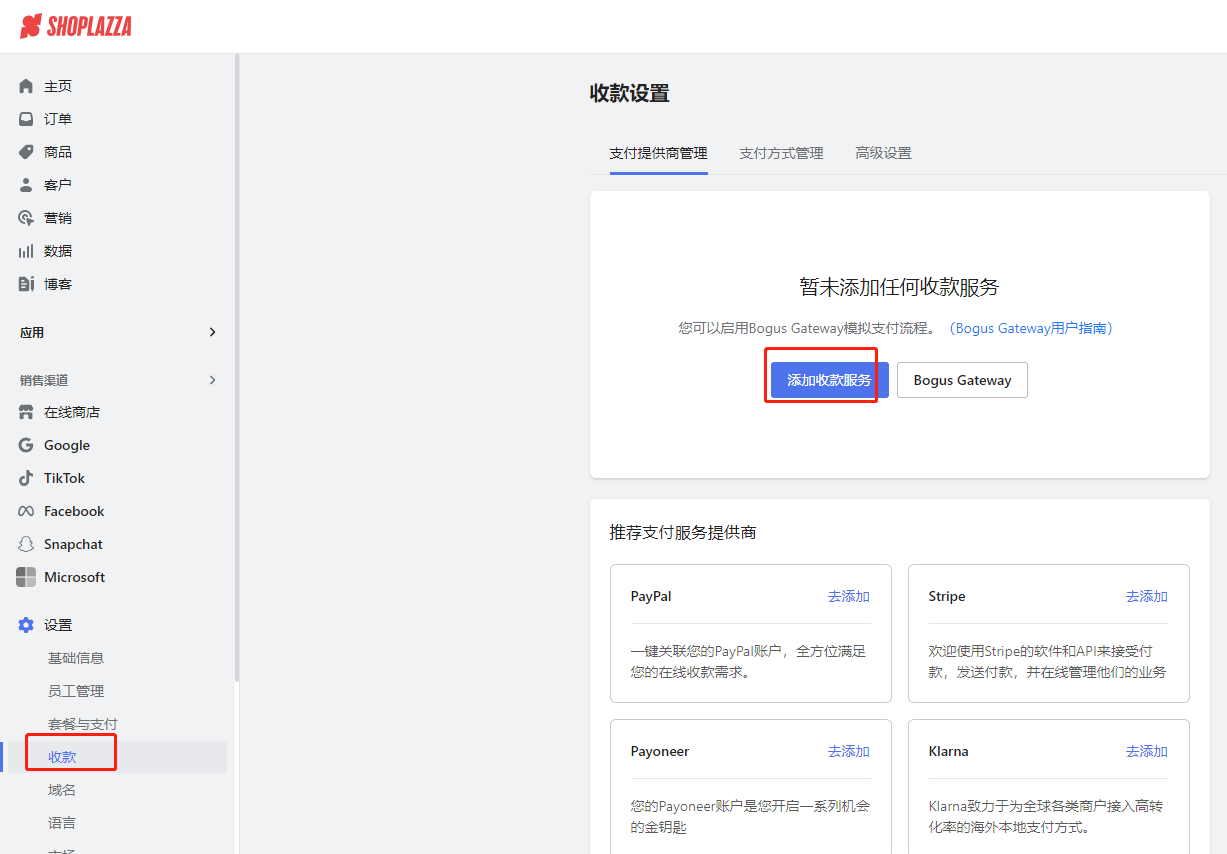Go to 订单 in the sidebar
This screenshot has height=854, width=1227.
pos(58,119)
